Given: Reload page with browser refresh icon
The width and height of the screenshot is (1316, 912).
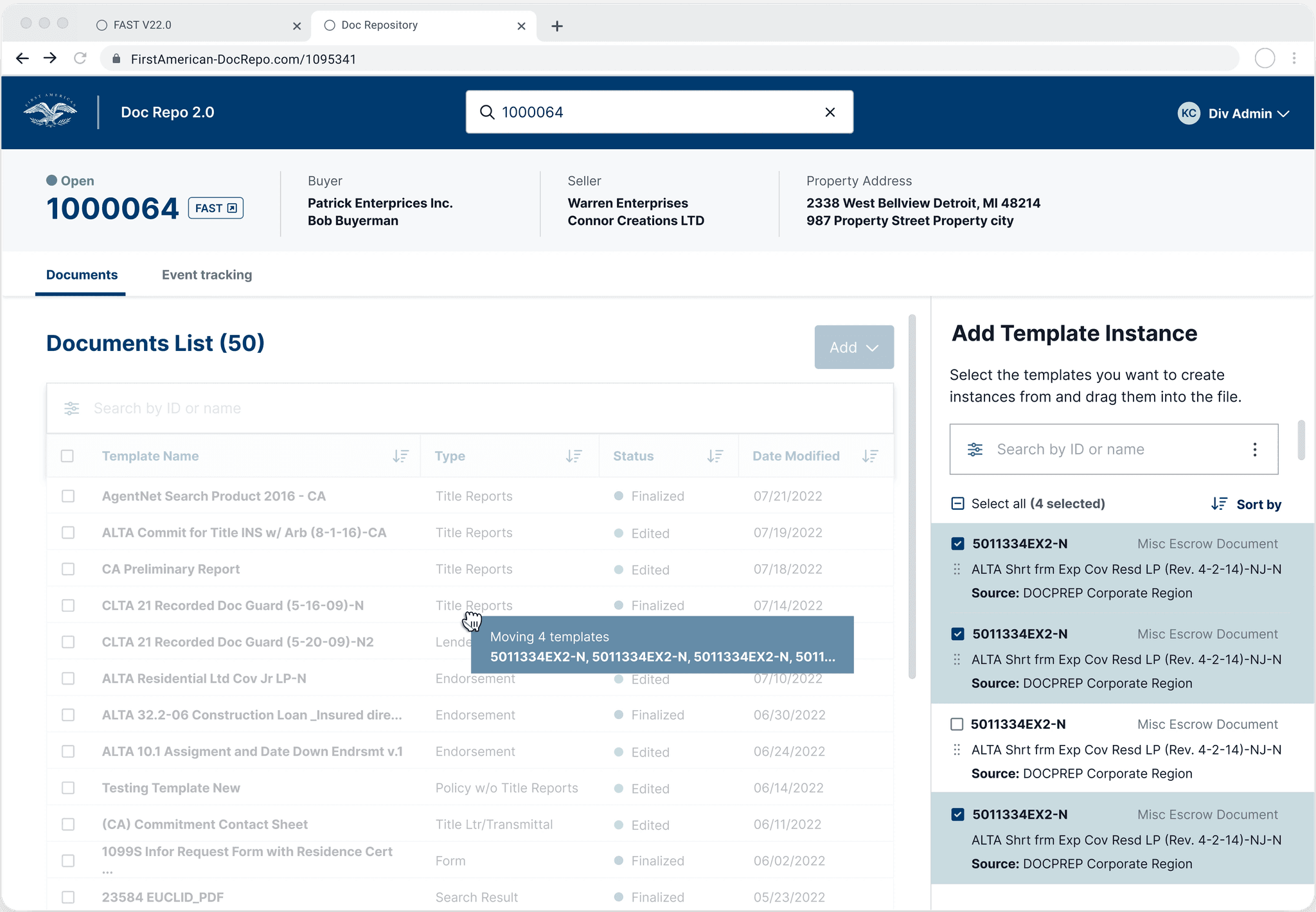Looking at the screenshot, I should pos(80,58).
